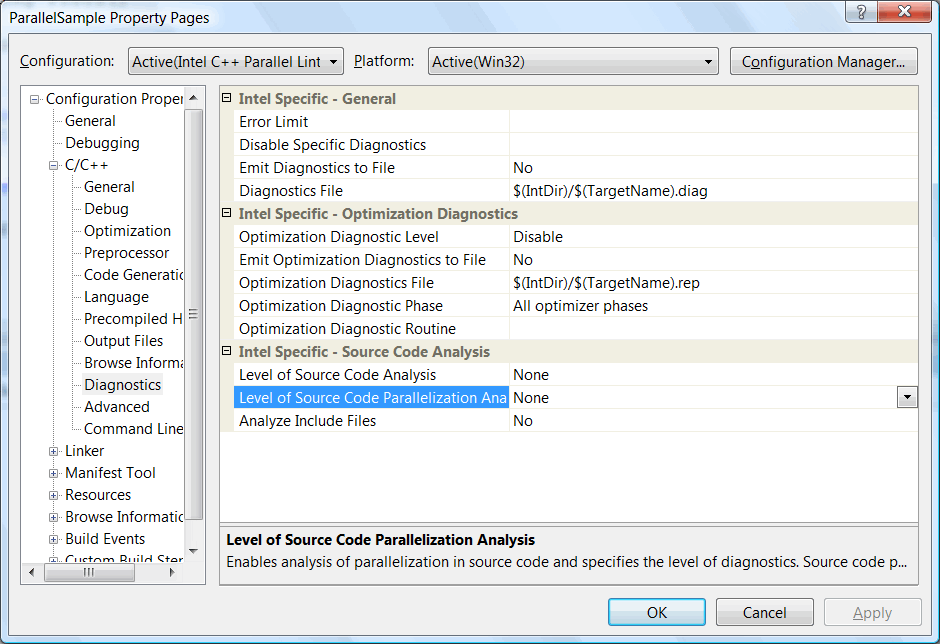Click the OK button
The width and height of the screenshot is (940, 644).
pyautogui.click(x=656, y=612)
